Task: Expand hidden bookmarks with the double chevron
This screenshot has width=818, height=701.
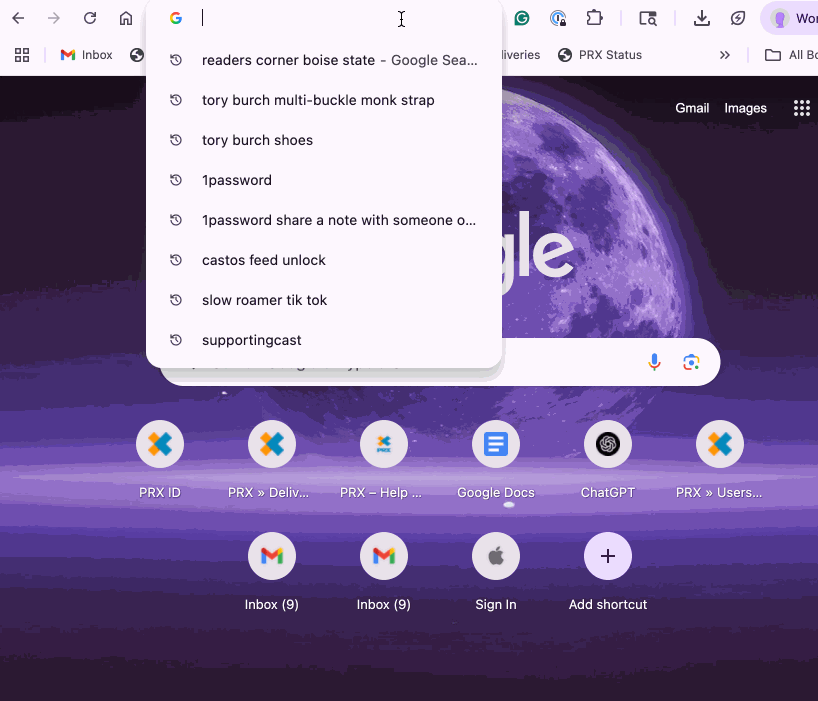Action: (725, 55)
